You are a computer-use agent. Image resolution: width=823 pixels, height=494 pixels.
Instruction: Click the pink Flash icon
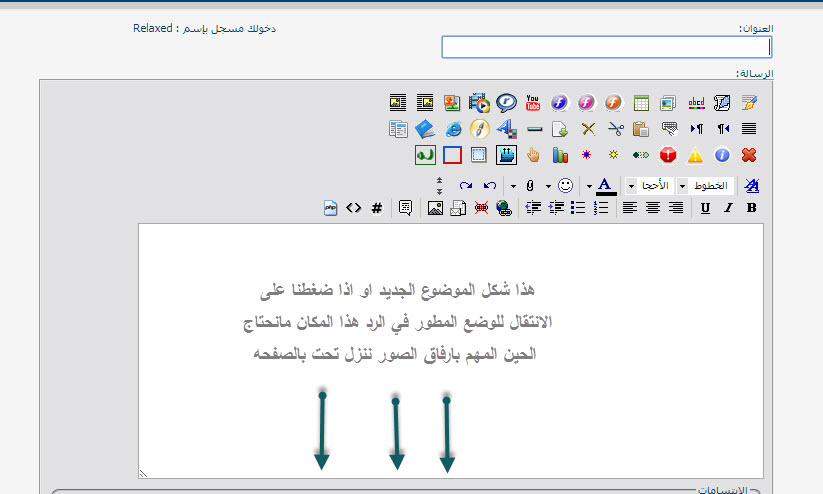pyautogui.click(x=586, y=103)
